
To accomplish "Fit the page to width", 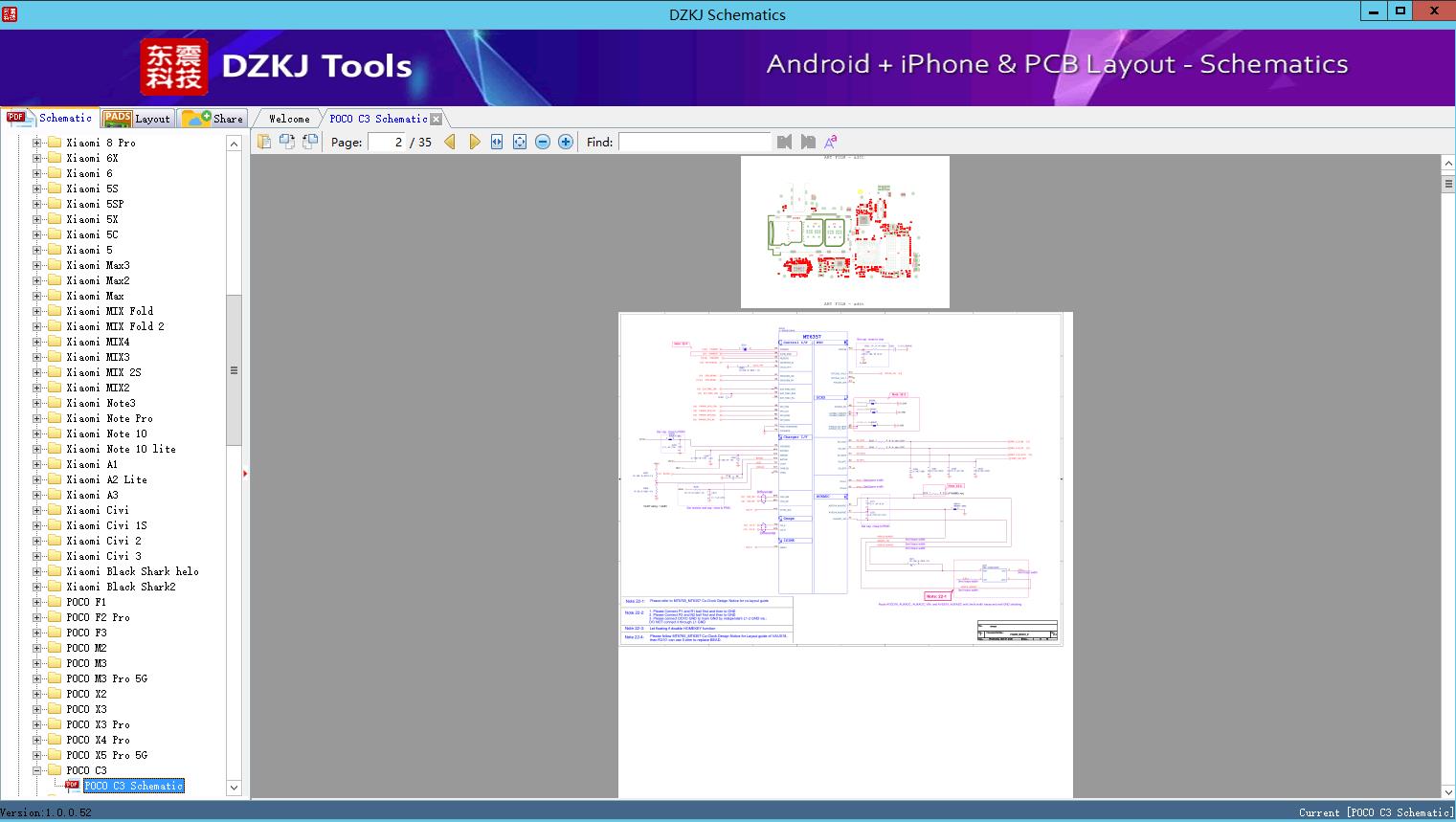I will pos(497,142).
